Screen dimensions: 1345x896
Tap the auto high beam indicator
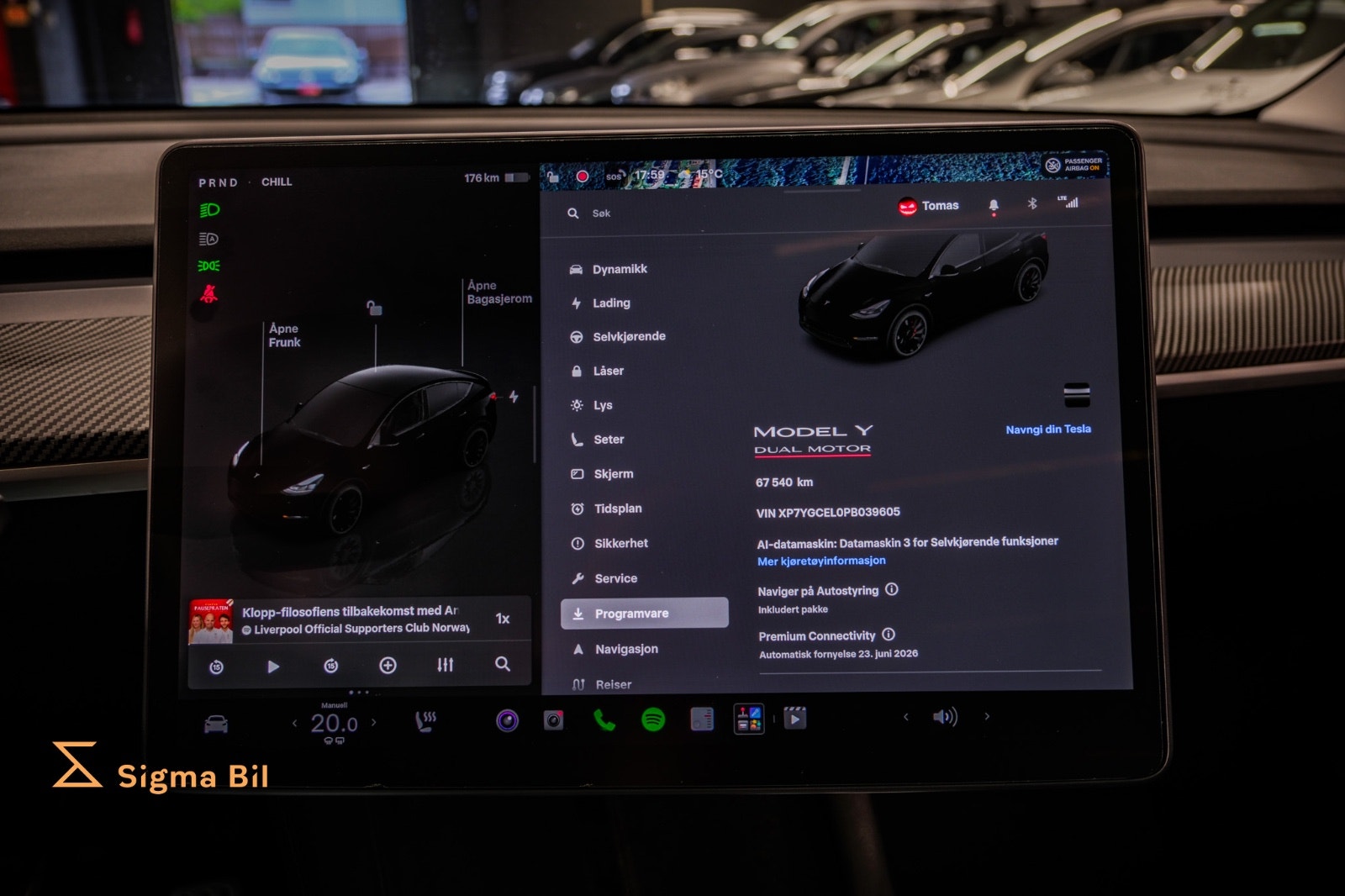208,240
